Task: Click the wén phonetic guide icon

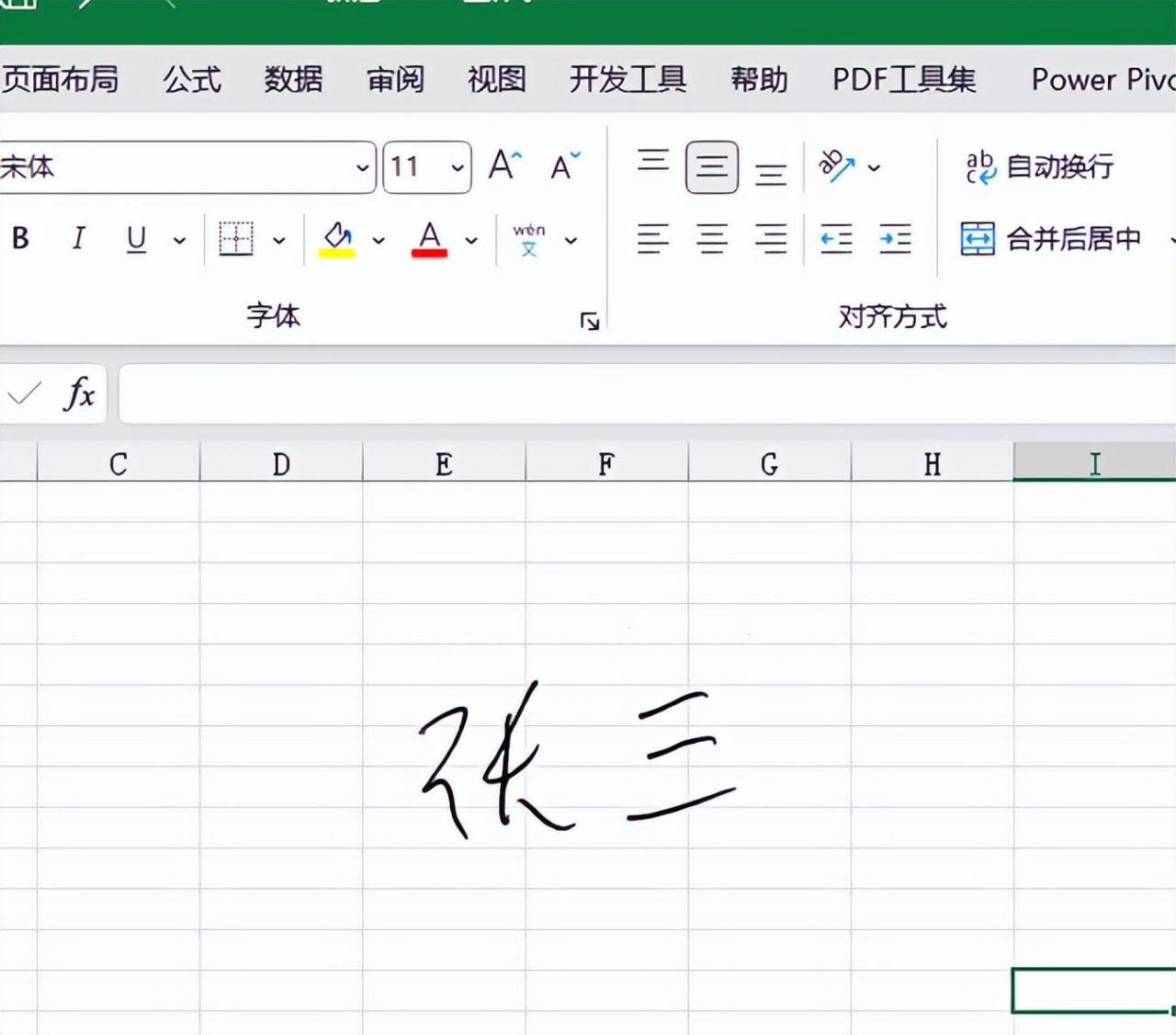Action: [x=529, y=239]
